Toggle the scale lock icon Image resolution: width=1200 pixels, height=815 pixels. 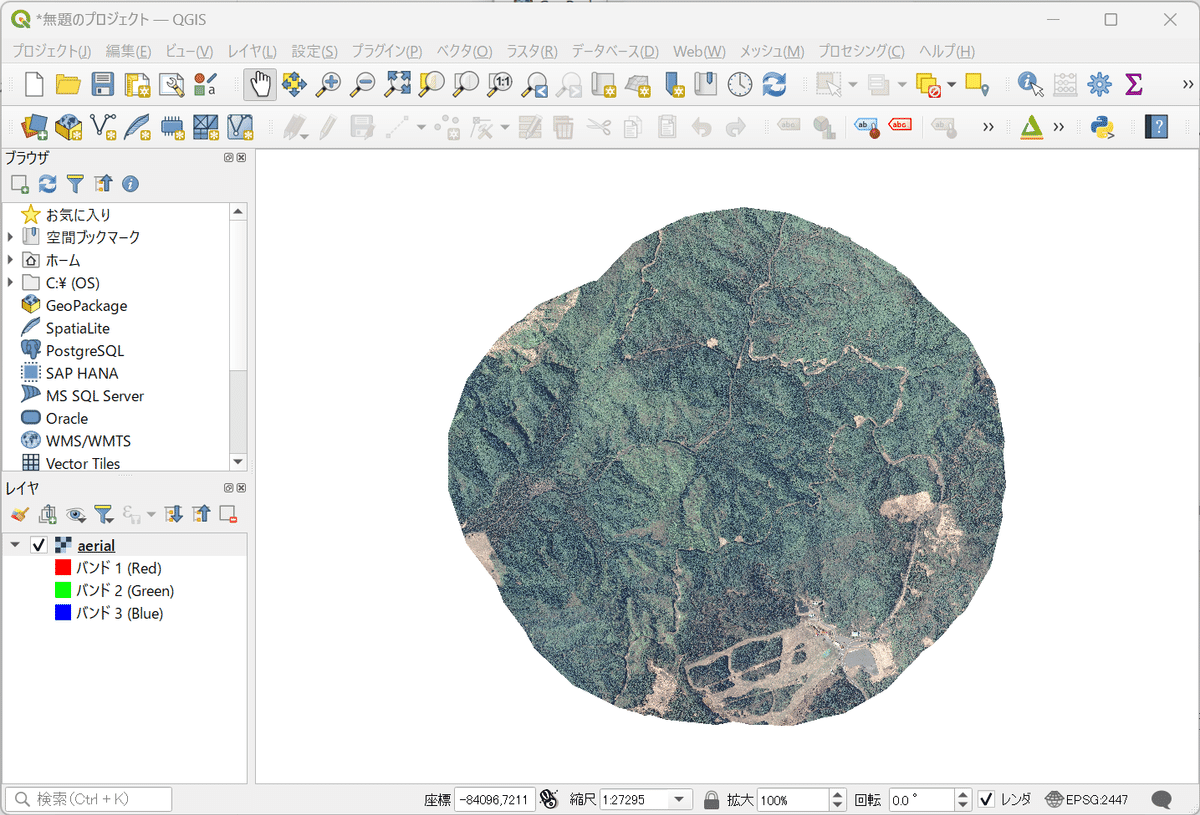(711, 800)
